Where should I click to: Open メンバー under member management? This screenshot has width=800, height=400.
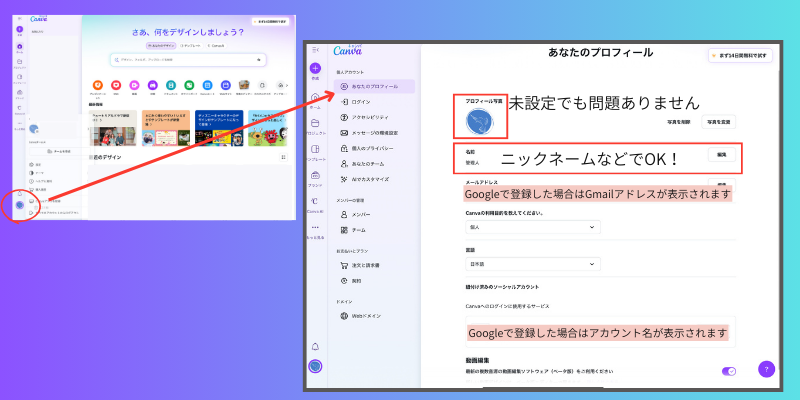[374, 215]
